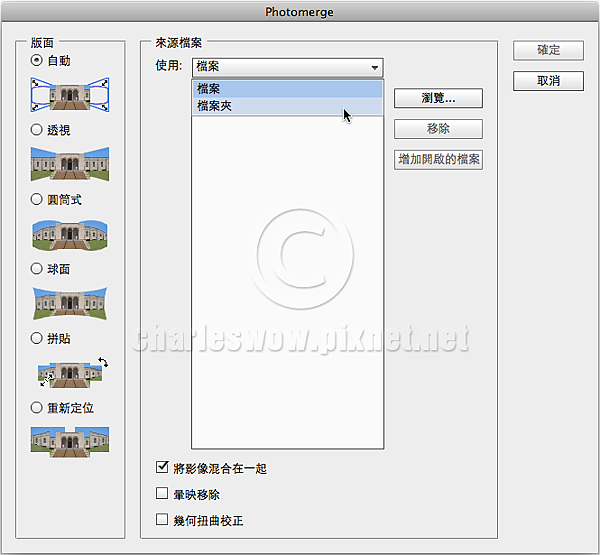This screenshot has width=600, height=555.
Task: Open the 使用 source dropdown
Action: point(287,67)
